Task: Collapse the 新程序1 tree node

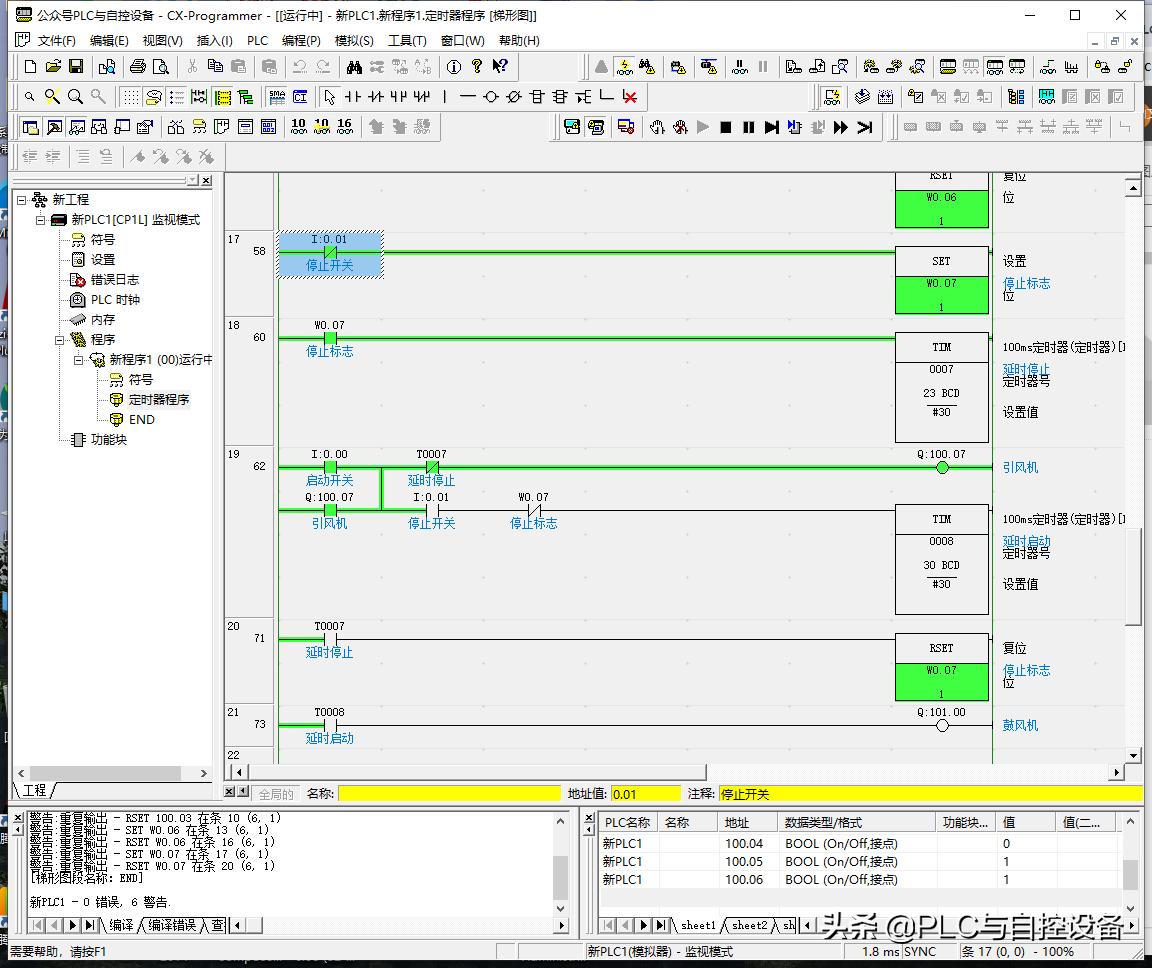Action: (79, 359)
